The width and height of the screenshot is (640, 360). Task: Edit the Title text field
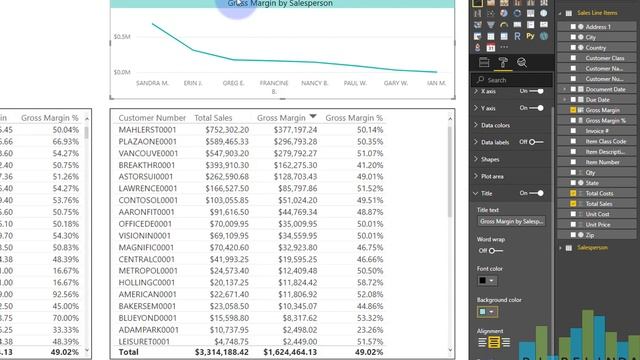511,221
